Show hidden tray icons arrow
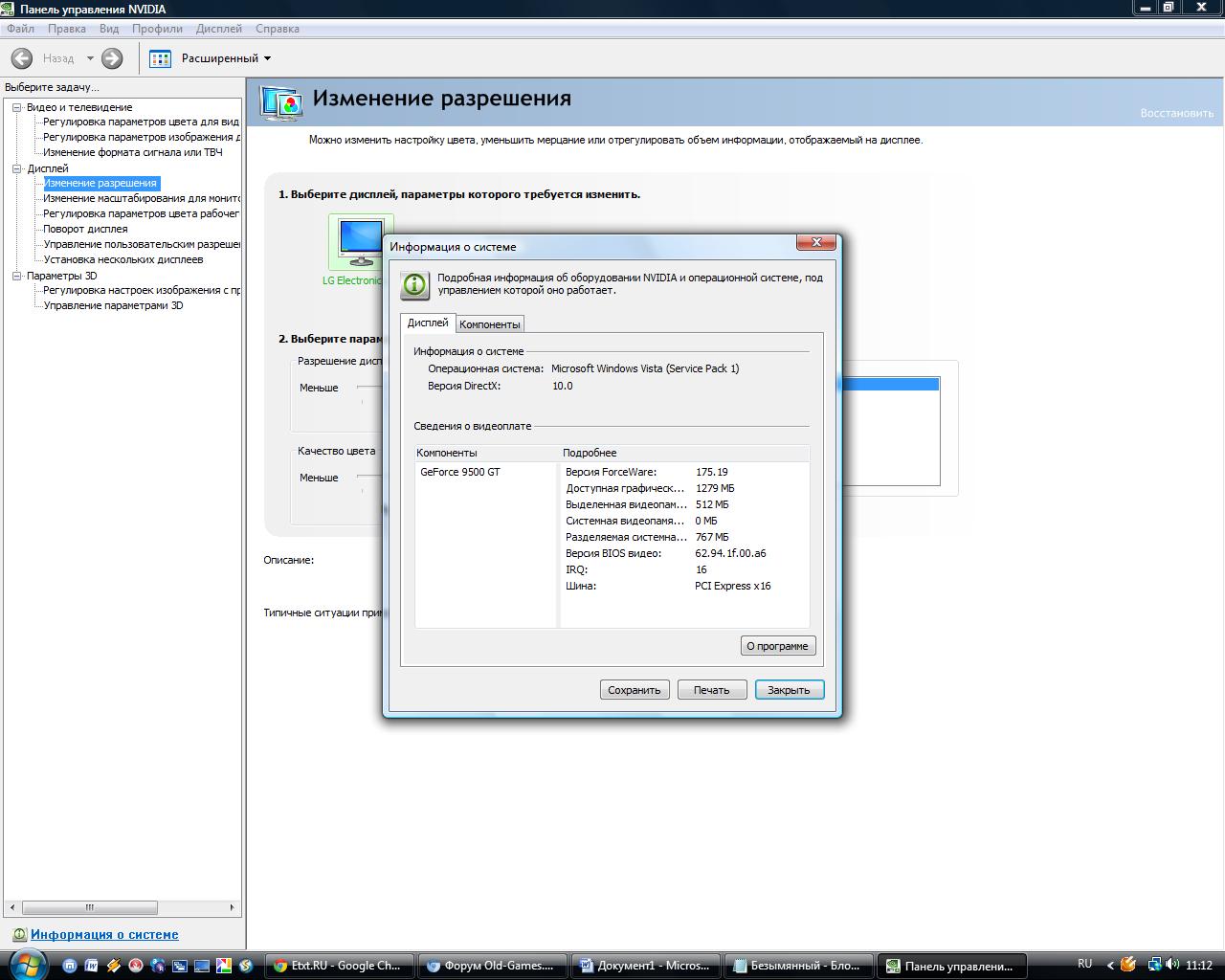1225x980 pixels. [1110, 965]
